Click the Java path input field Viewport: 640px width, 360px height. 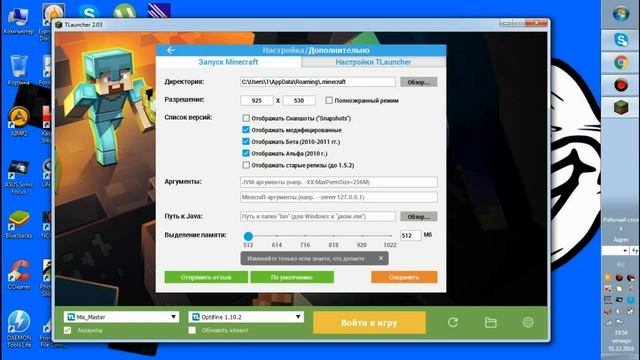coord(318,216)
